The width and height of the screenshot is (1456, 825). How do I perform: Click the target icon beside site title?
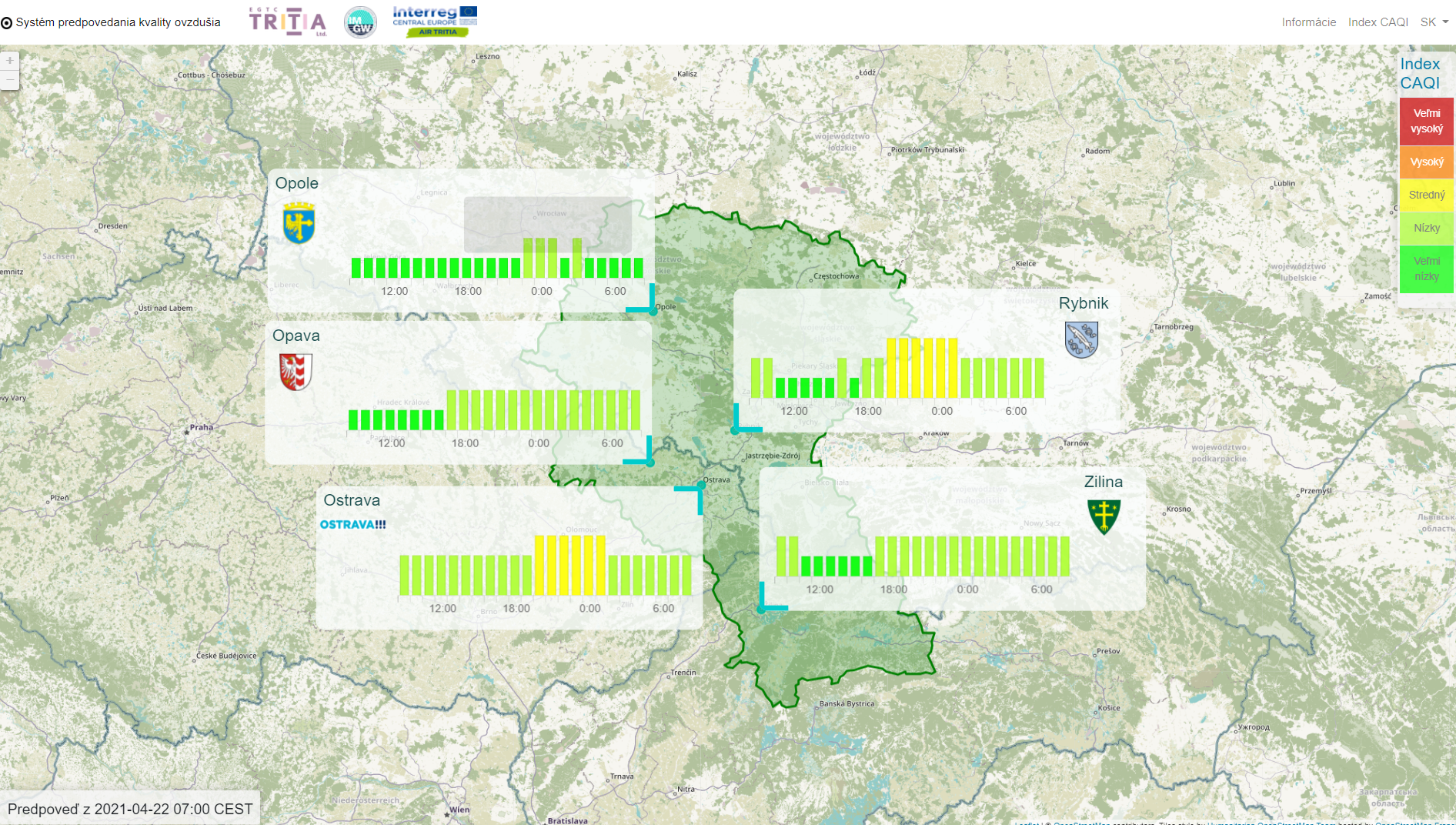click(7, 23)
